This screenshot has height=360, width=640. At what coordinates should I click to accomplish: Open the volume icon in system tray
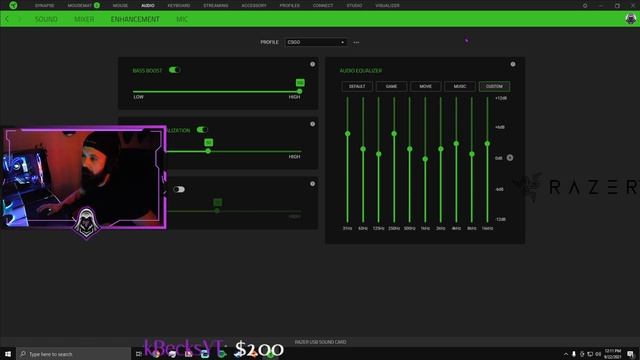pyautogui.click(x=598, y=354)
